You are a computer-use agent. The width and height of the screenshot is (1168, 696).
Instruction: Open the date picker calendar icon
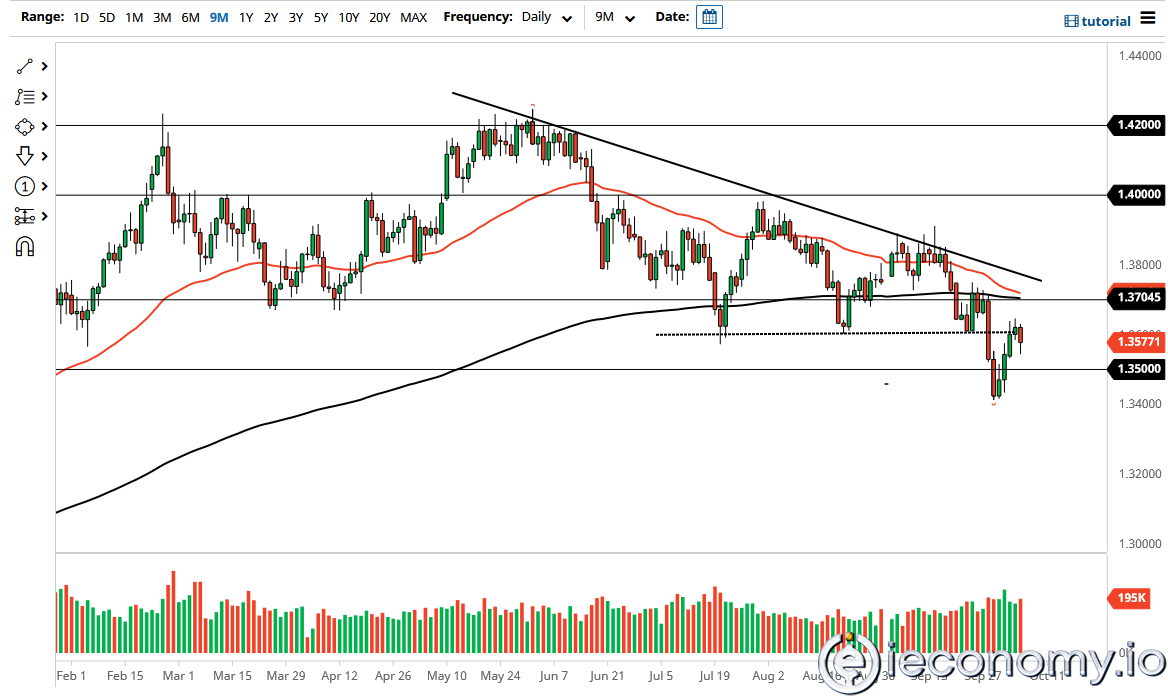coord(709,17)
